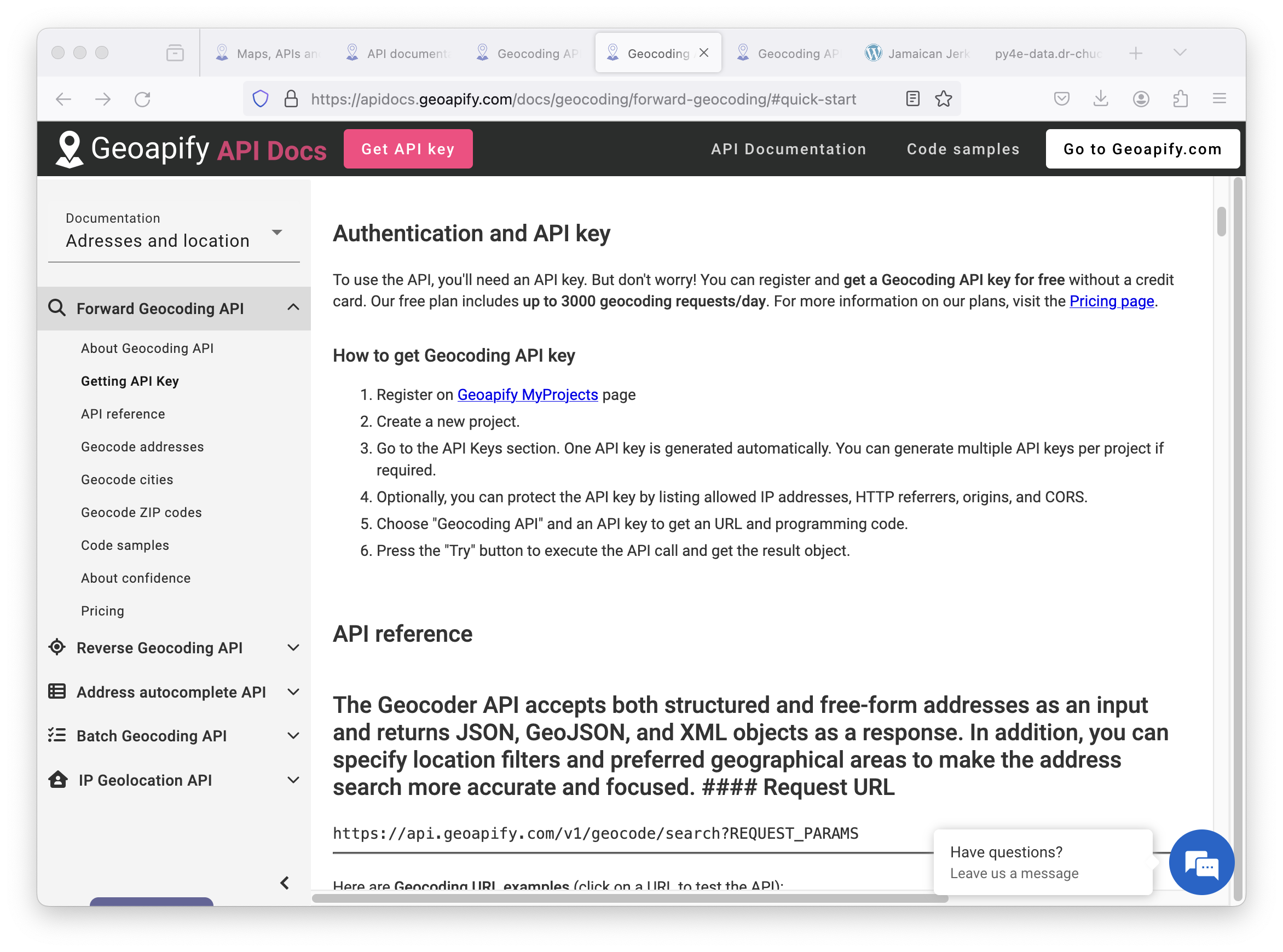This screenshot has width=1283, height=952.
Task: Open the Pricing page link
Action: point(1111,301)
